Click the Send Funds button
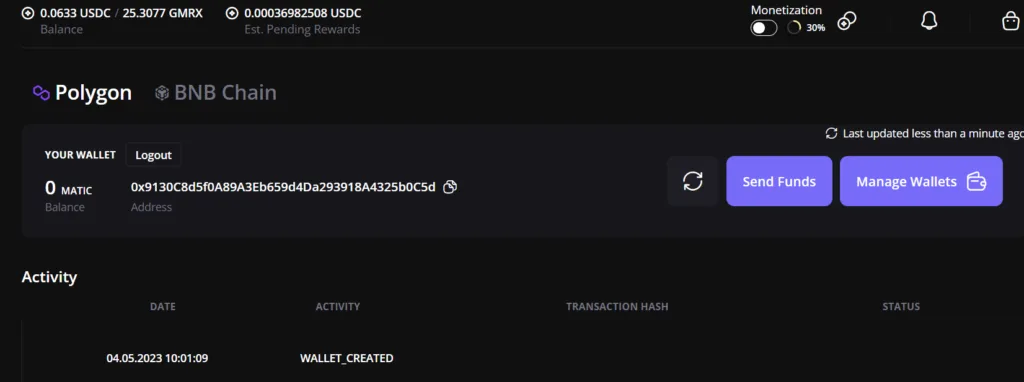Image resolution: width=1024 pixels, height=382 pixels. pos(779,182)
